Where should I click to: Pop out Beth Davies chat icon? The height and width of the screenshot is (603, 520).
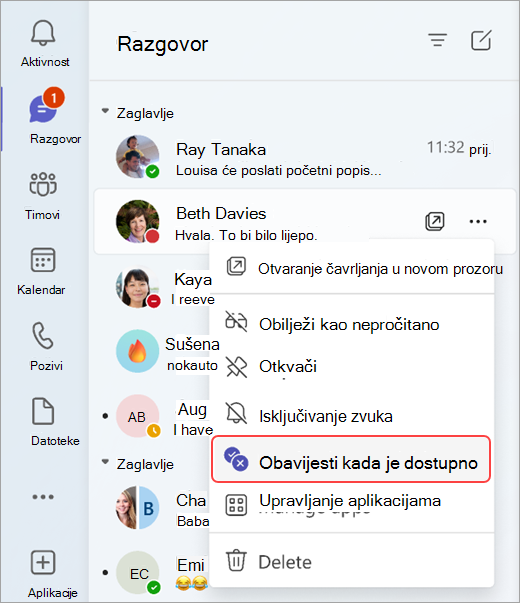[x=435, y=222]
